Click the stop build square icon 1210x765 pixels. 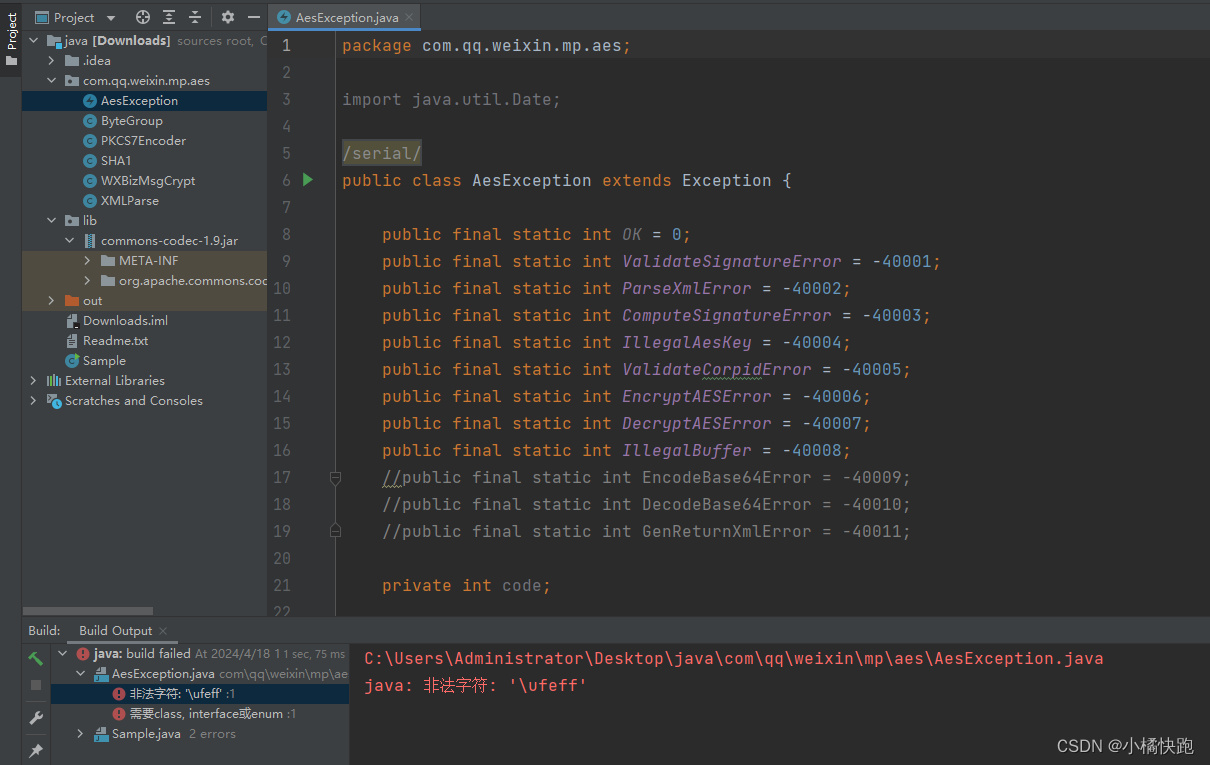[36, 685]
